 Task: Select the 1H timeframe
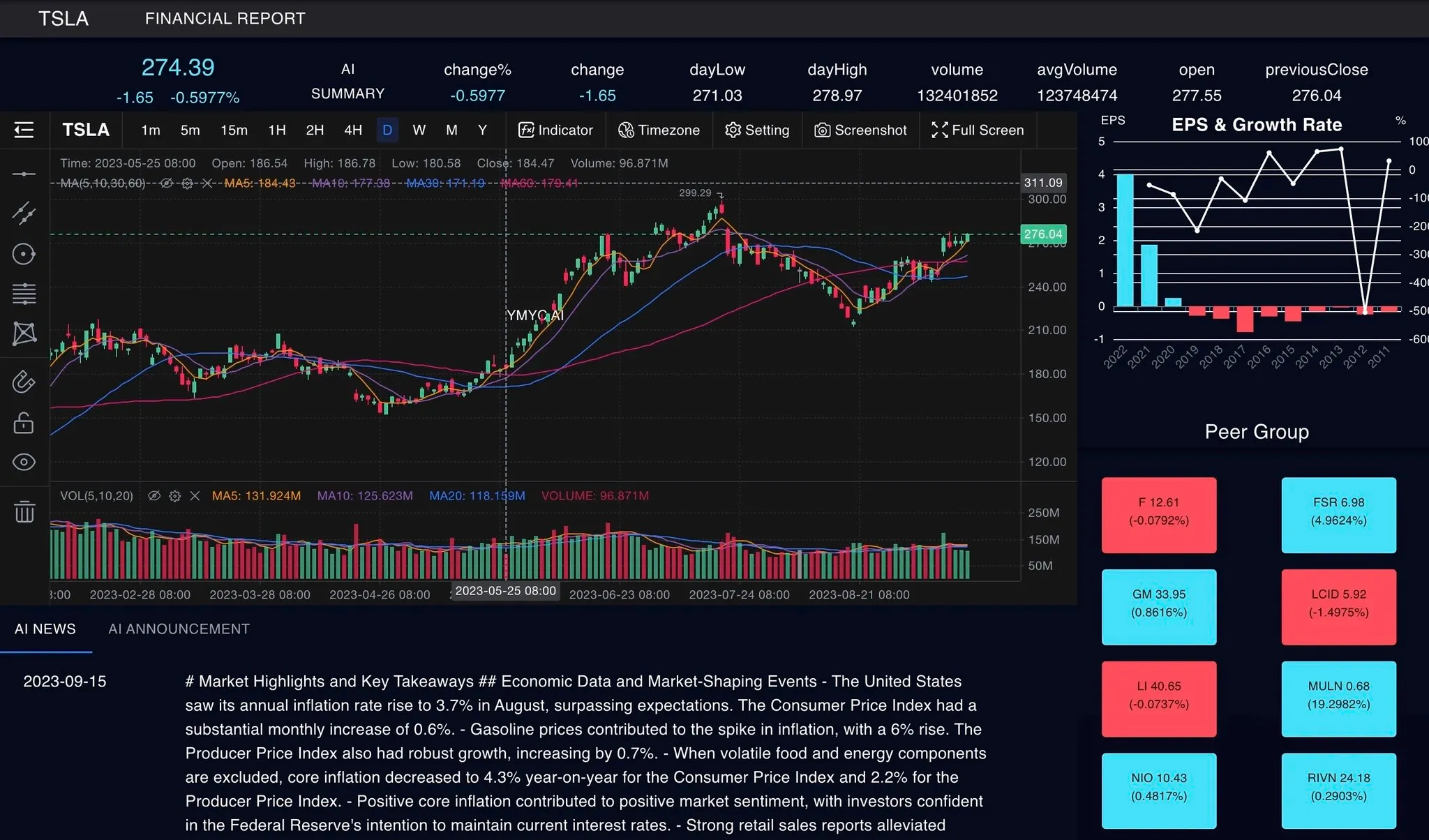coord(277,130)
